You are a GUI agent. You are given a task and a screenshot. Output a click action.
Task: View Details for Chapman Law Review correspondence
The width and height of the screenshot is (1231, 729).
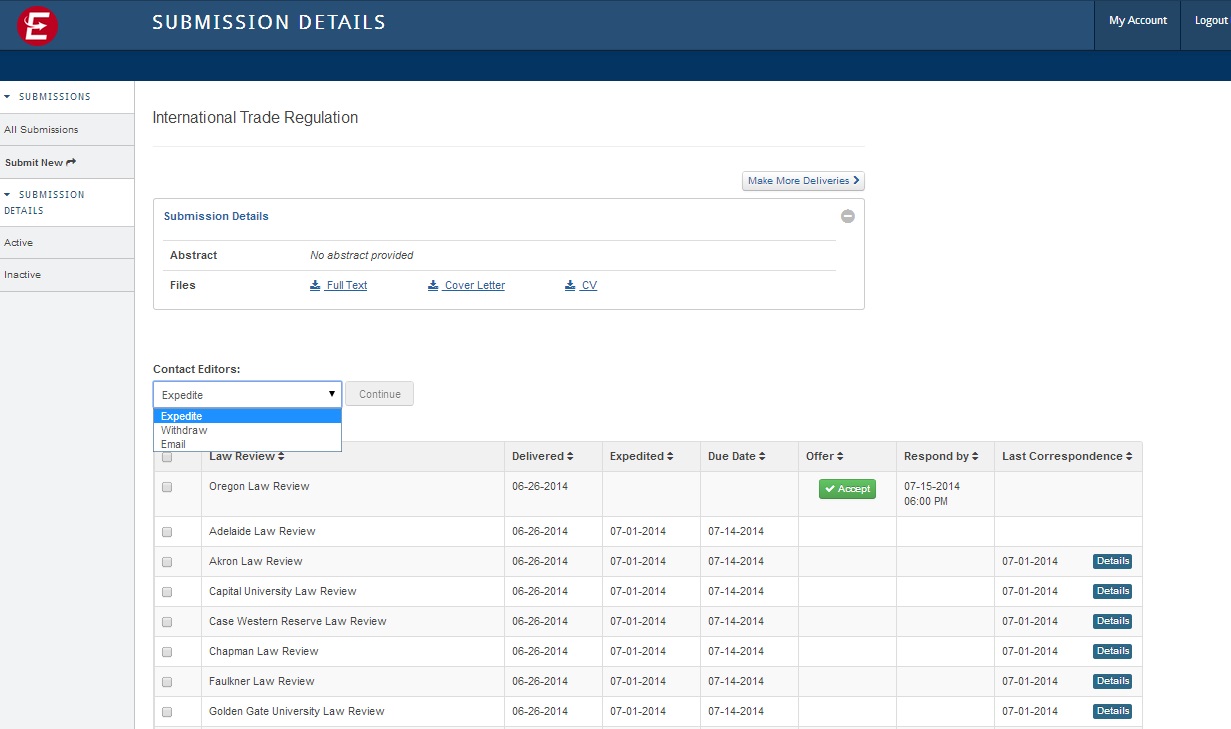[x=1112, y=651]
